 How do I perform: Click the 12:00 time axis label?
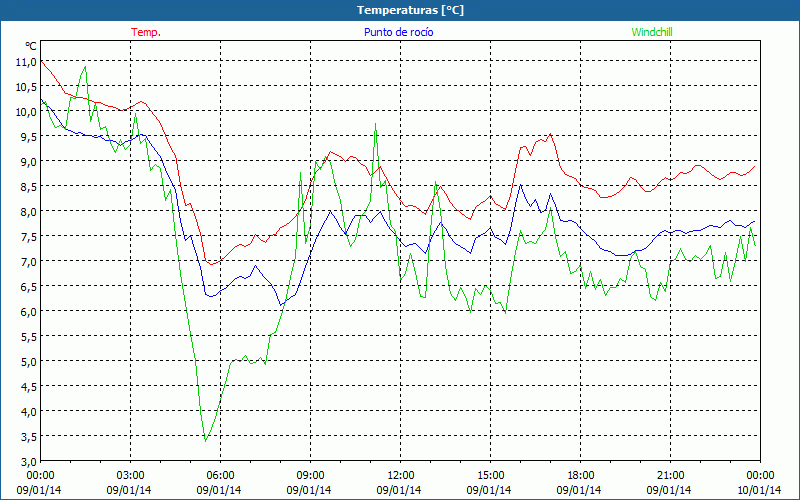(401, 476)
